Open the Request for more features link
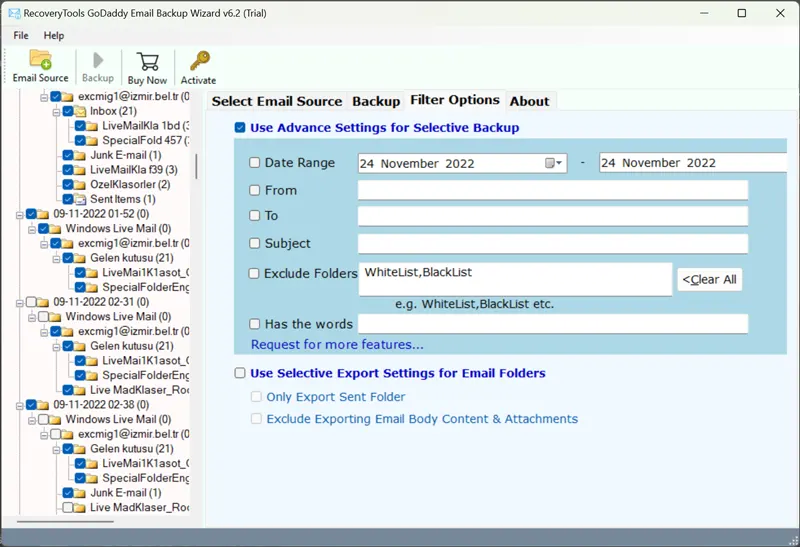800x547 pixels. tap(337, 345)
